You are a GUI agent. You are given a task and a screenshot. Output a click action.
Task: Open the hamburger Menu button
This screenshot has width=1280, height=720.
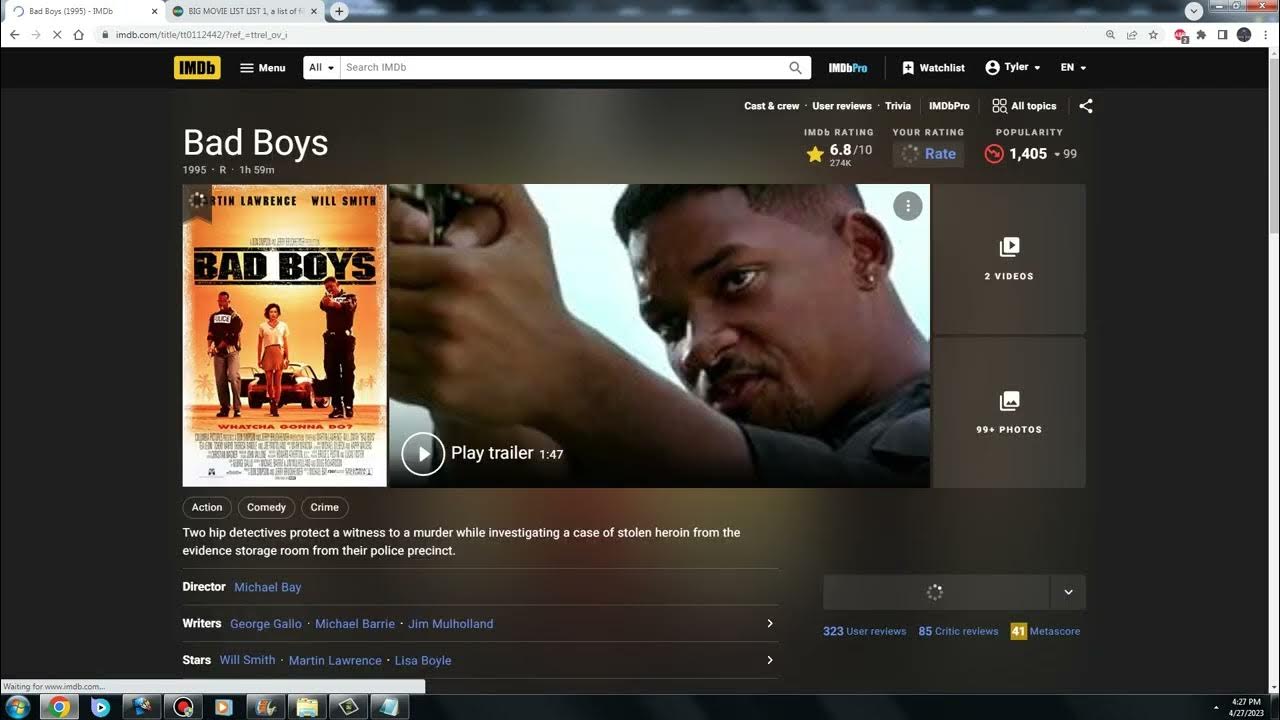[x=263, y=68]
